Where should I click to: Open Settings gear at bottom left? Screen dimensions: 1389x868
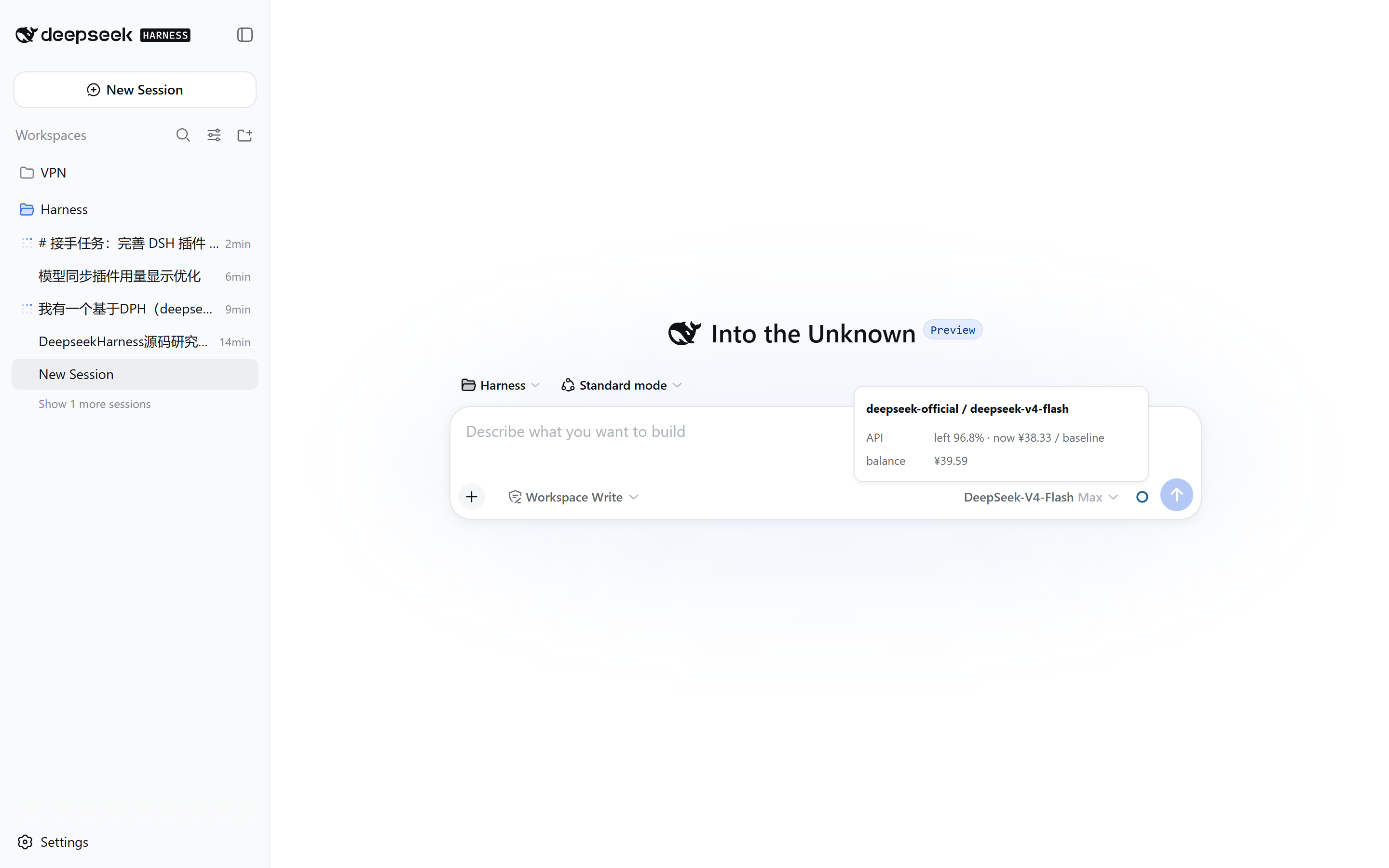pyautogui.click(x=25, y=841)
